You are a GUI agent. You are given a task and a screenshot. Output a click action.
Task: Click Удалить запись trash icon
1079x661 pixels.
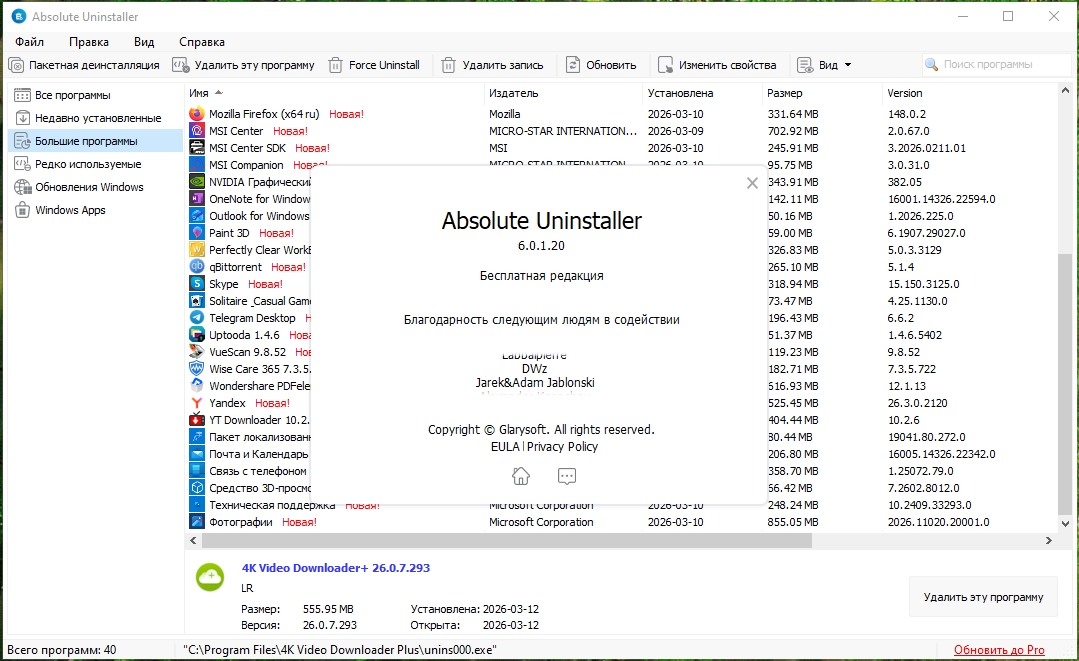pyautogui.click(x=448, y=65)
